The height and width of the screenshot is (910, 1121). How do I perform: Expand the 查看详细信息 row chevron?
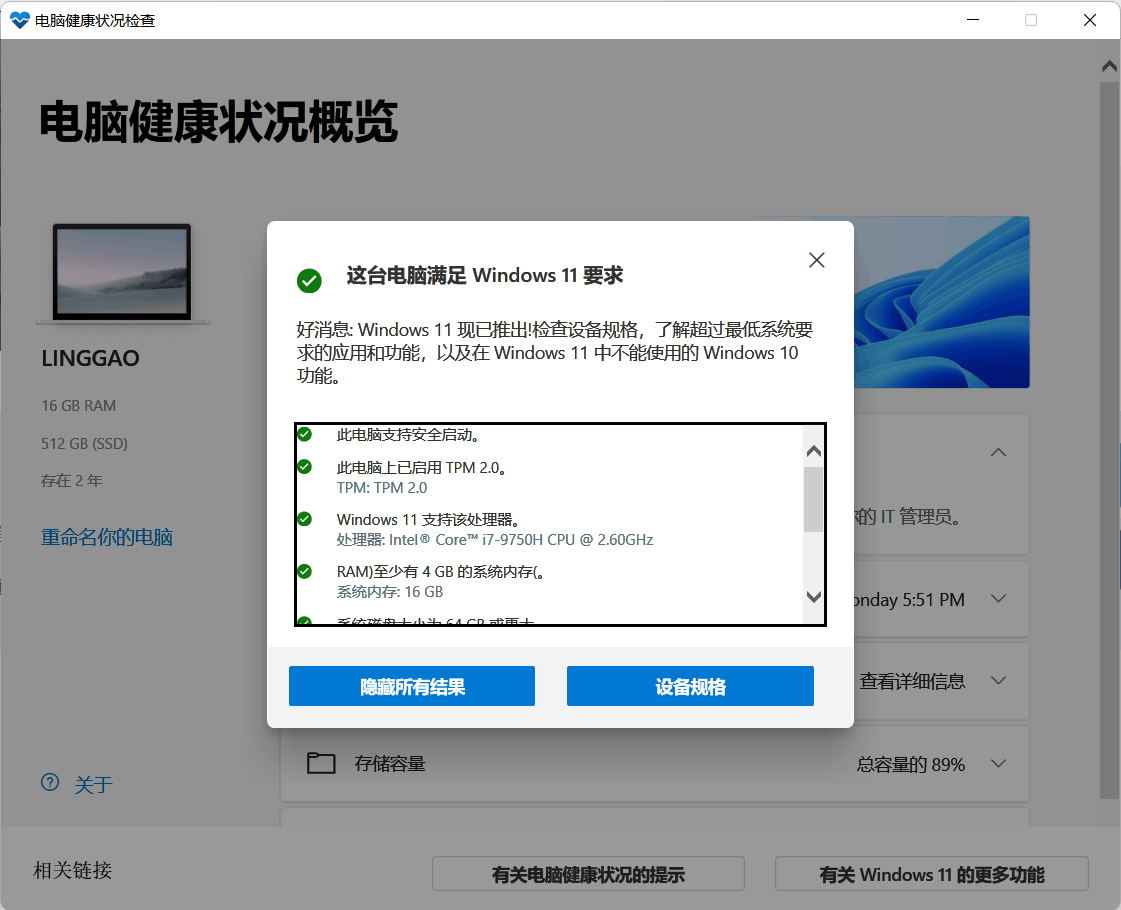tap(999, 681)
